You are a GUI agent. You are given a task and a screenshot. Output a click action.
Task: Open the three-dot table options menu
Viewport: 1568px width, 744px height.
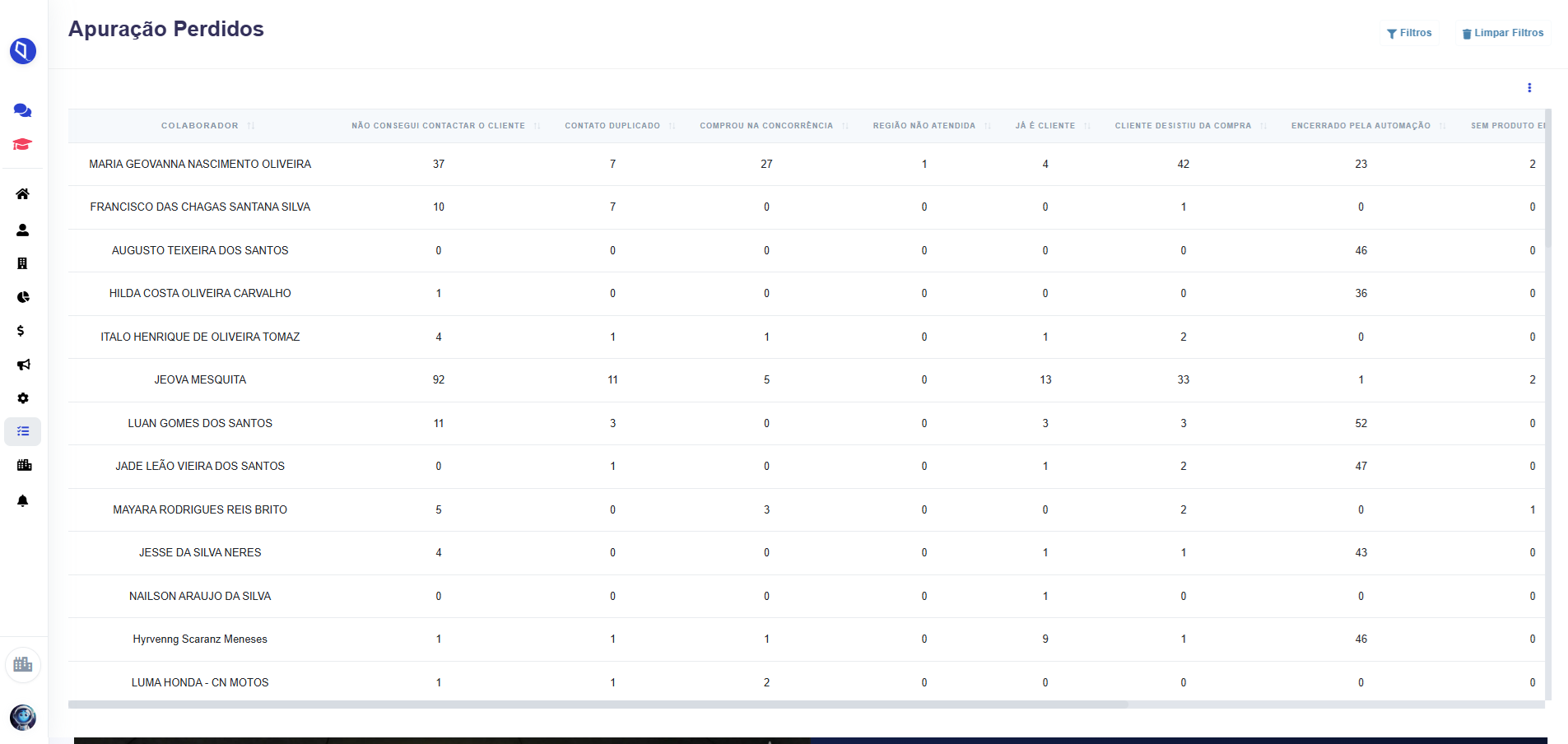[1529, 88]
